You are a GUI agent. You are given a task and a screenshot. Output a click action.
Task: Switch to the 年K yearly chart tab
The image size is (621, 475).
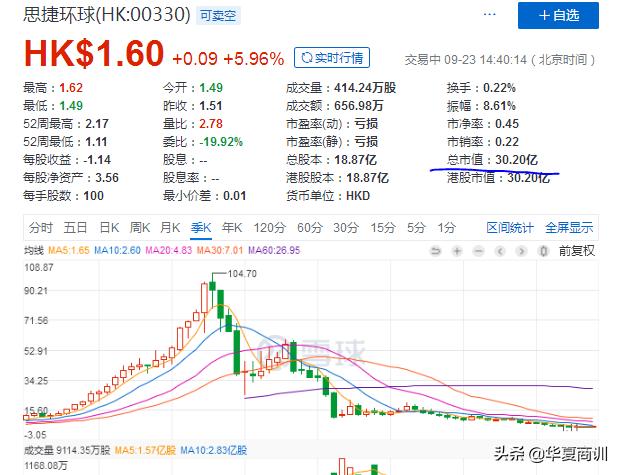pos(232,227)
